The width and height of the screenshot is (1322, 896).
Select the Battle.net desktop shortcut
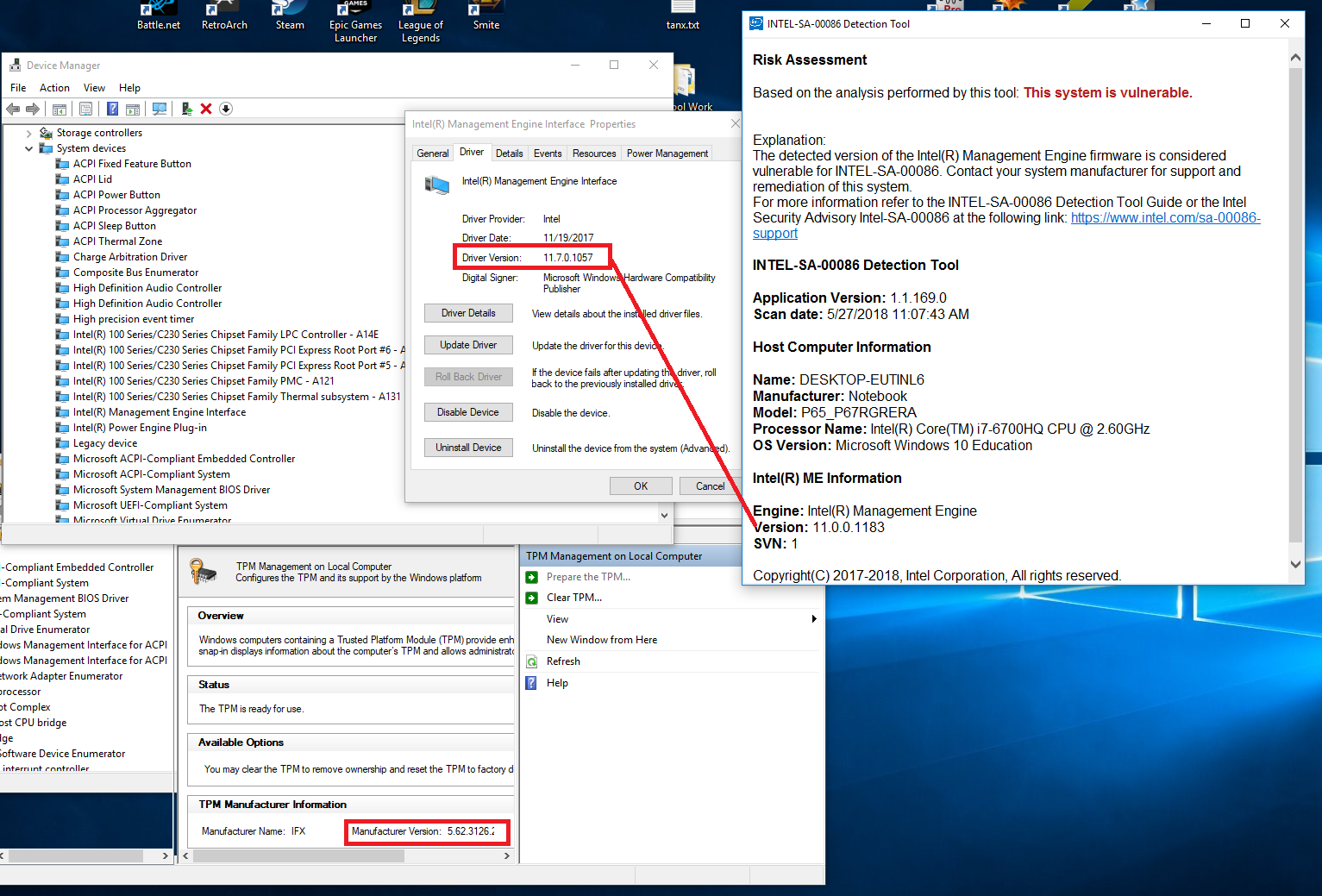[159, 16]
